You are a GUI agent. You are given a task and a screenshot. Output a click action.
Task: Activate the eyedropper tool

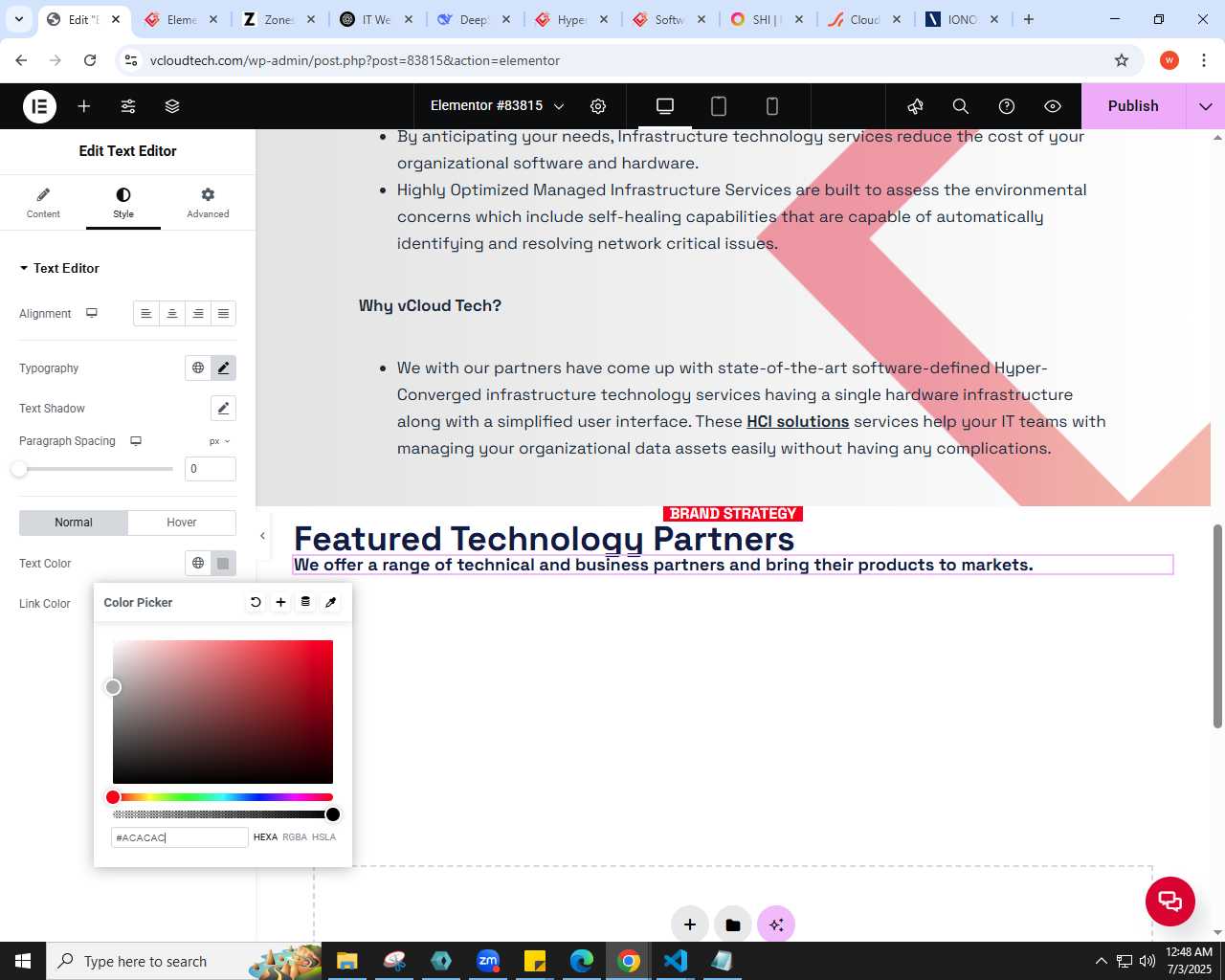331,602
